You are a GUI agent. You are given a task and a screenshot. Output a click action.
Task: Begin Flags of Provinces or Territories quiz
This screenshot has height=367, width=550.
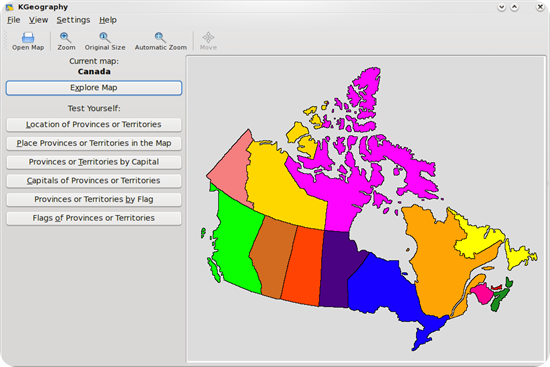pos(94,218)
